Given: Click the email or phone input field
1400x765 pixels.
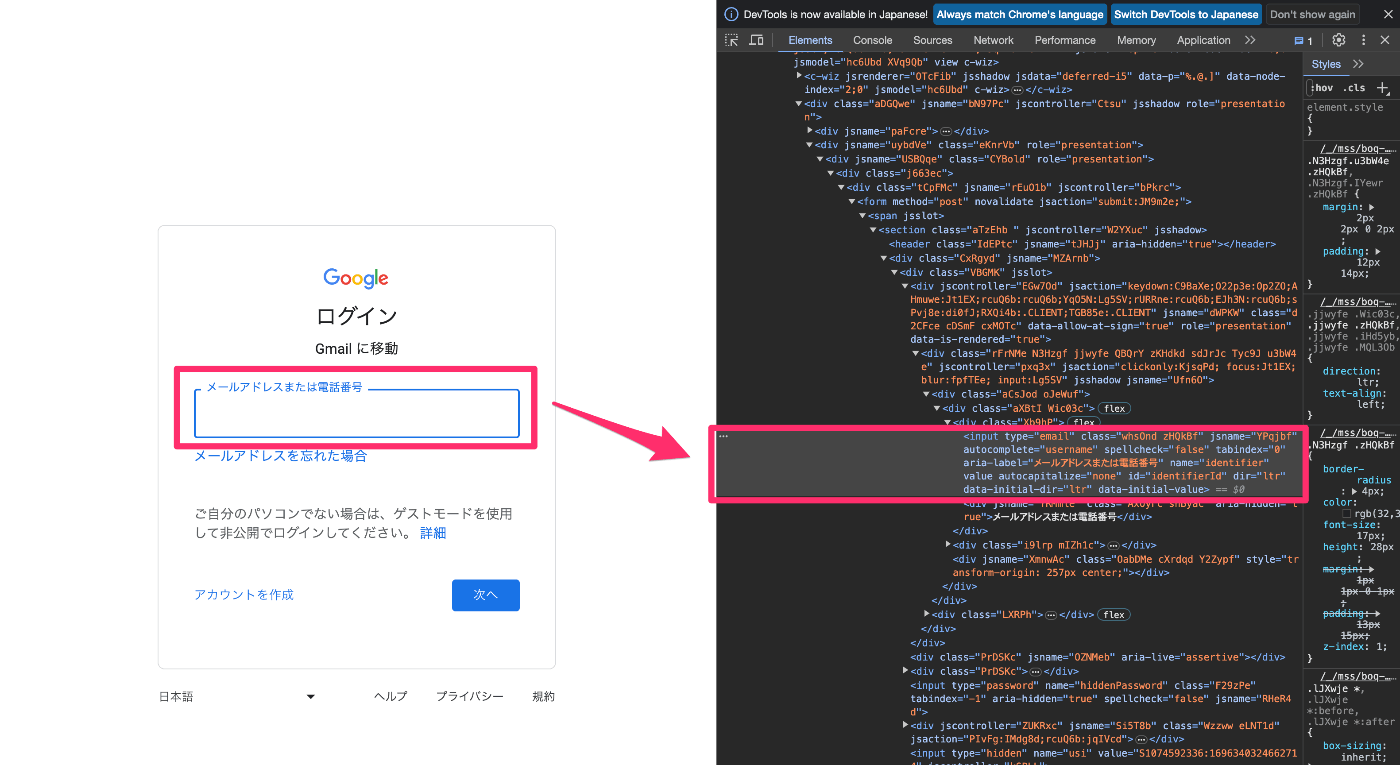Looking at the screenshot, I should coord(357,413).
